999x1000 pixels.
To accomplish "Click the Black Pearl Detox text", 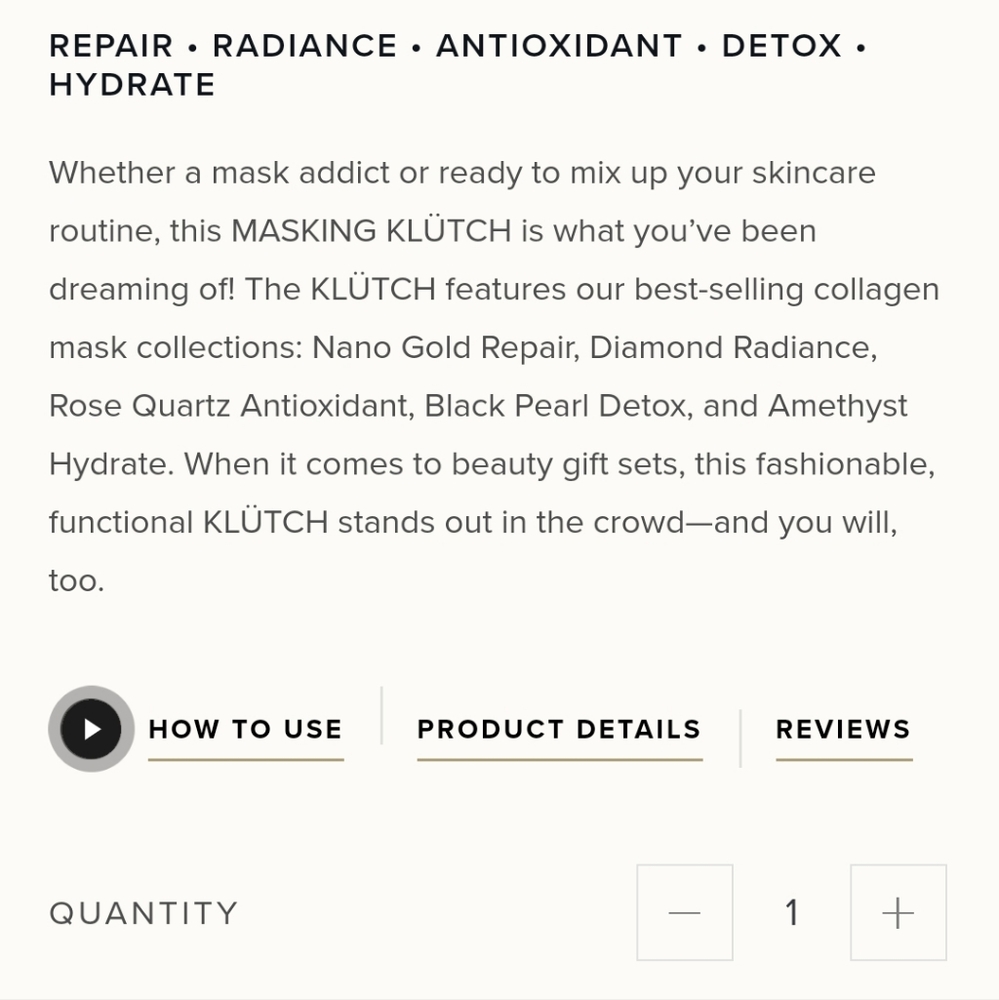I will coord(555,406).
